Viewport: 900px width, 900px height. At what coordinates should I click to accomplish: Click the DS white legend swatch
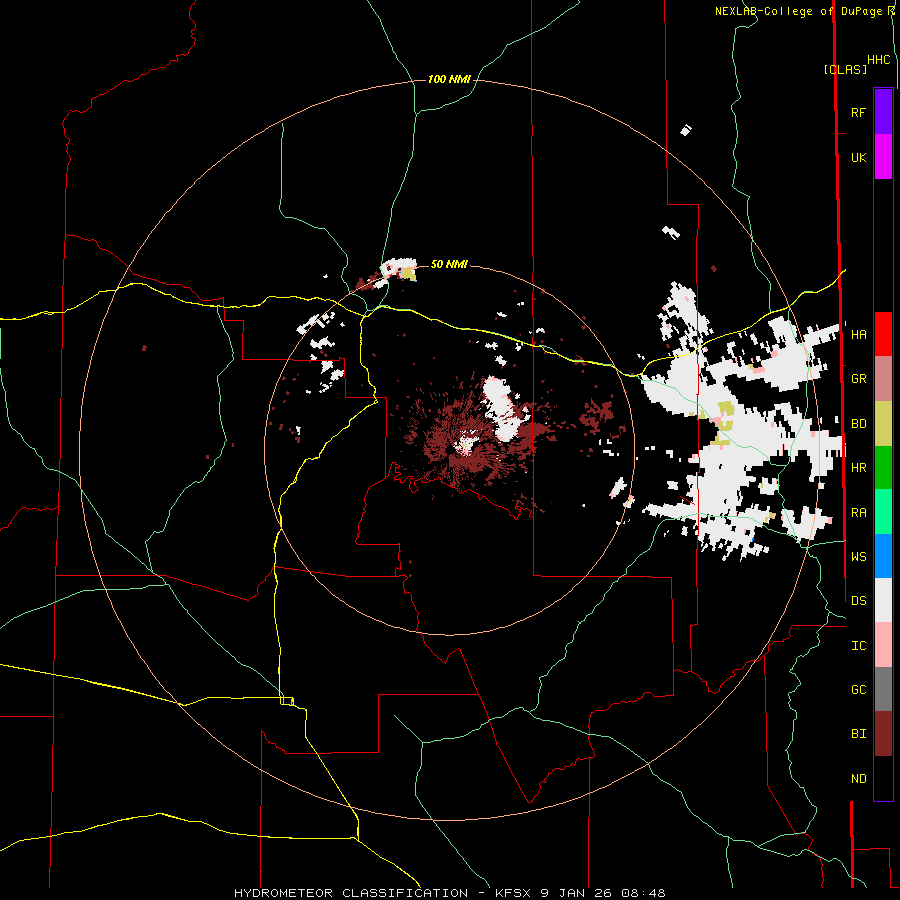pos(883,600)
